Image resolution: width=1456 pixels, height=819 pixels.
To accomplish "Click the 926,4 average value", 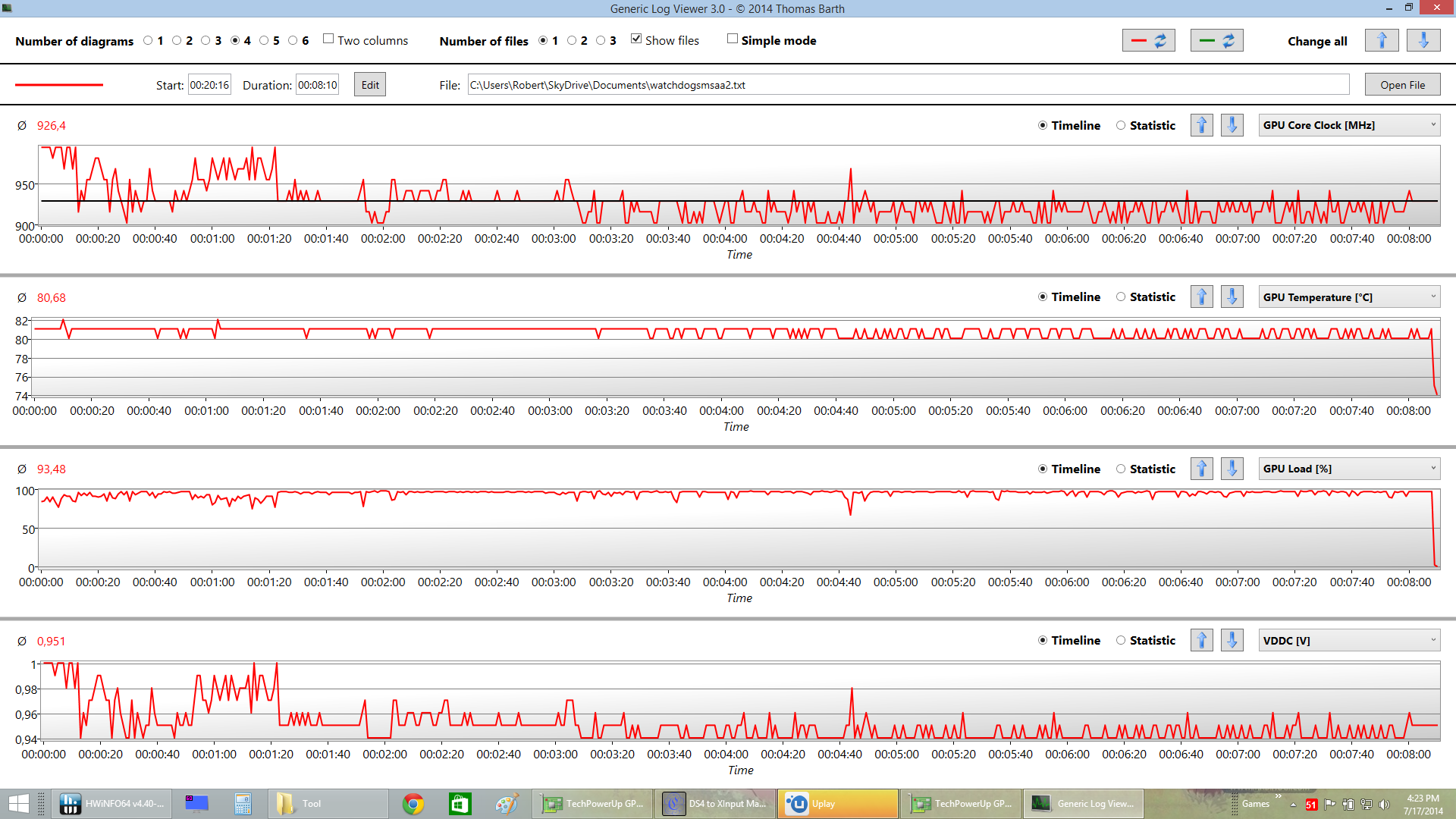I will pos(52,126).
